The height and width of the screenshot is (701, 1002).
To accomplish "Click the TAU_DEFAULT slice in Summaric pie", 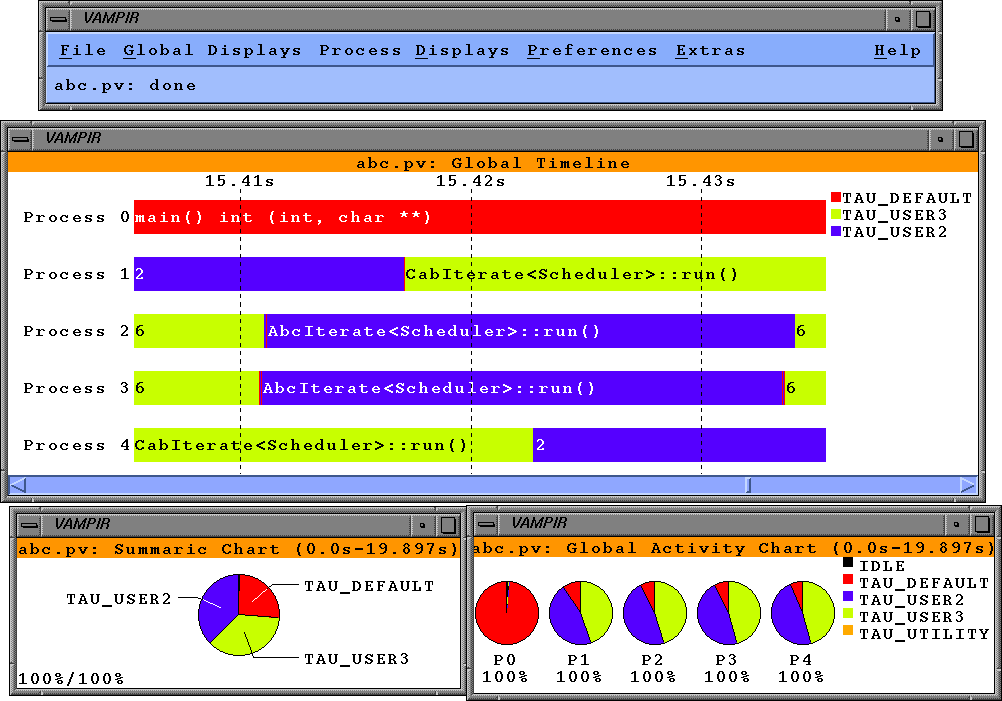I will 257,596.
